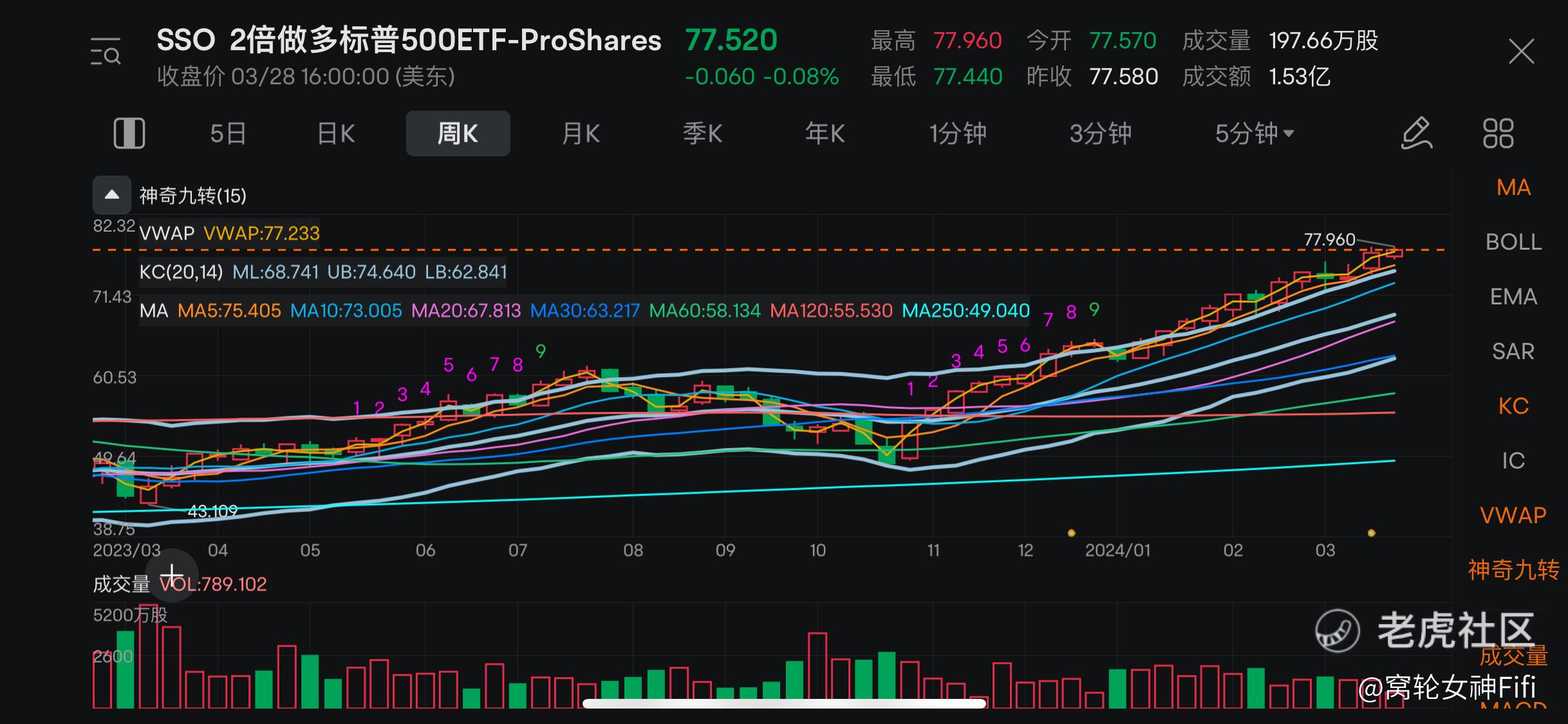Click the split-view layout icon
The height and width of the screenshot is (724, 1568).
(129, 134)
